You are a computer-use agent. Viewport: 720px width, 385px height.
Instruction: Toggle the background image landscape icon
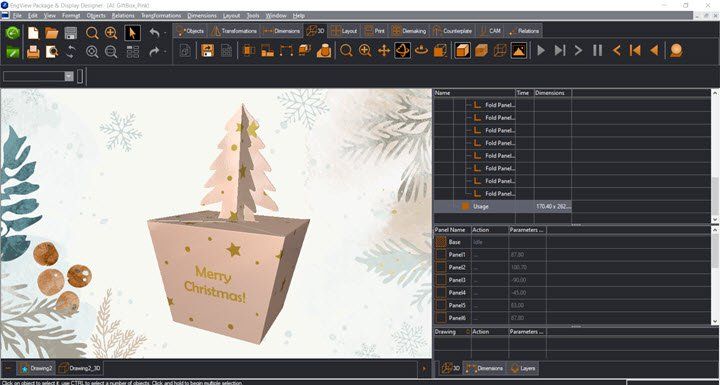click(519, 50)
